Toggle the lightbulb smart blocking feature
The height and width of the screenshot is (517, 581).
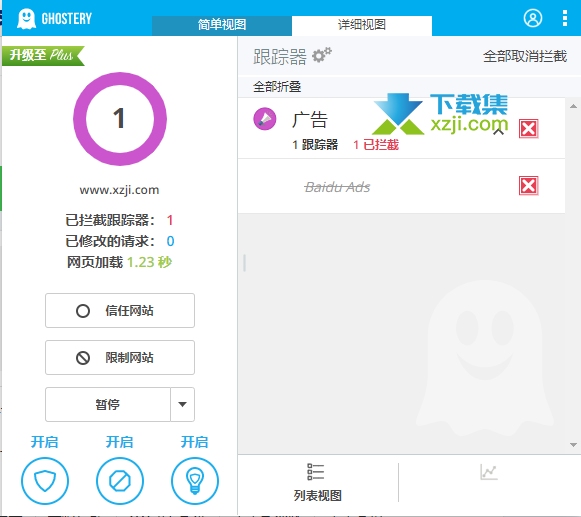(195, 481)
